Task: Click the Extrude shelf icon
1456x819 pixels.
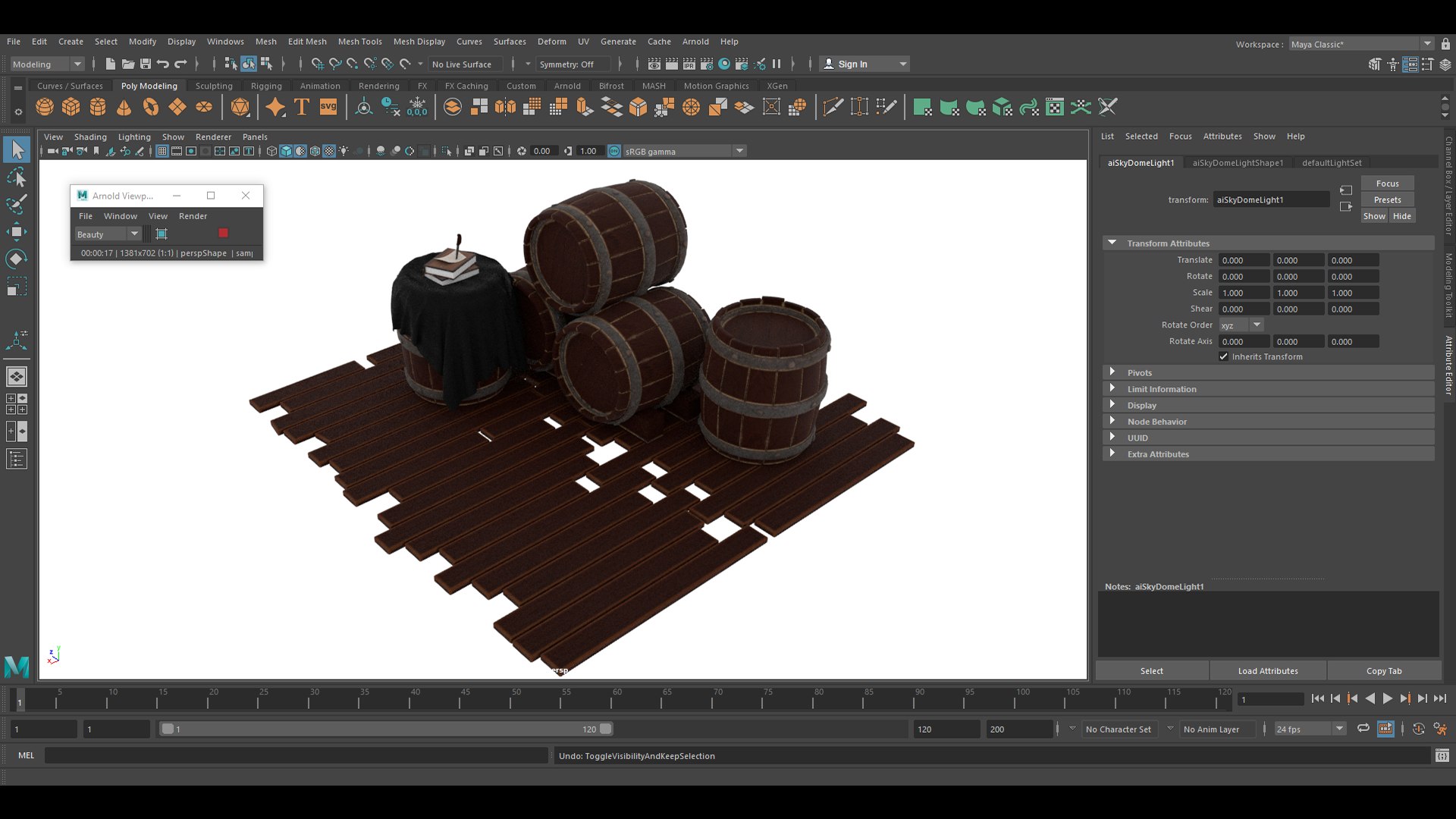Action: click(x=584, y=107)
